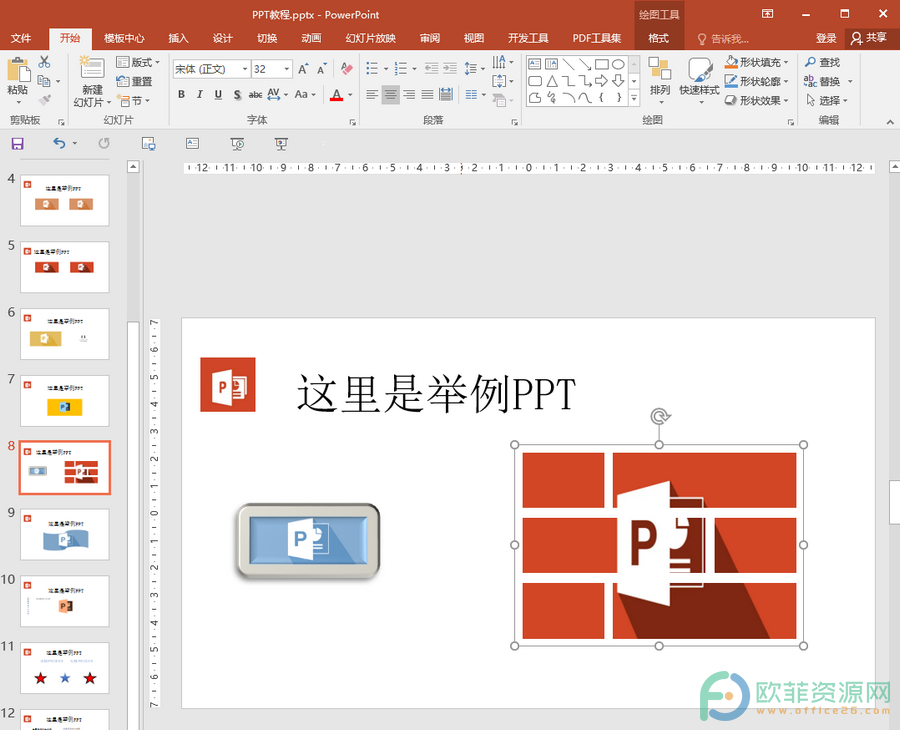The width and height of the screenshot is (900, 730).
Task: Align text to the left
Action: click(372, 95)
